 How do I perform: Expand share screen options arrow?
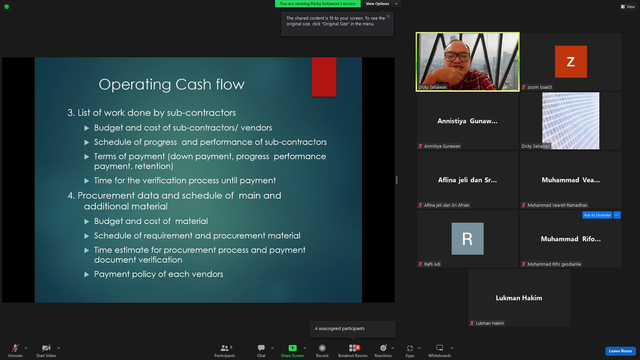pos(305,348)
